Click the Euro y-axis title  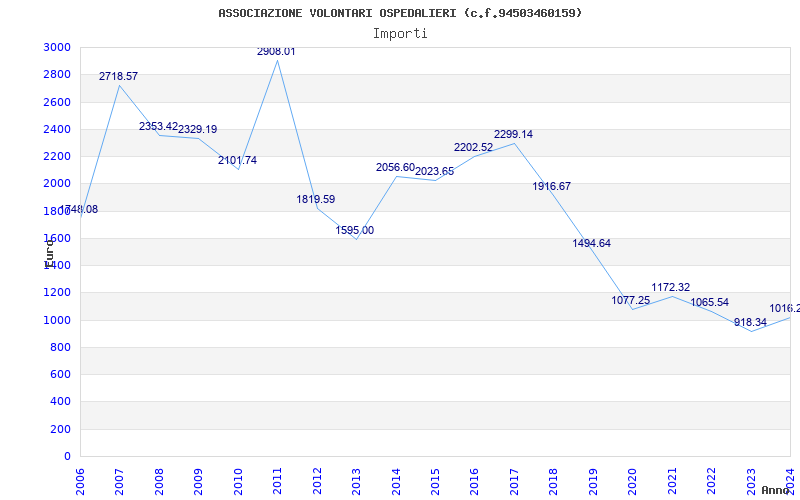[49, 253]
